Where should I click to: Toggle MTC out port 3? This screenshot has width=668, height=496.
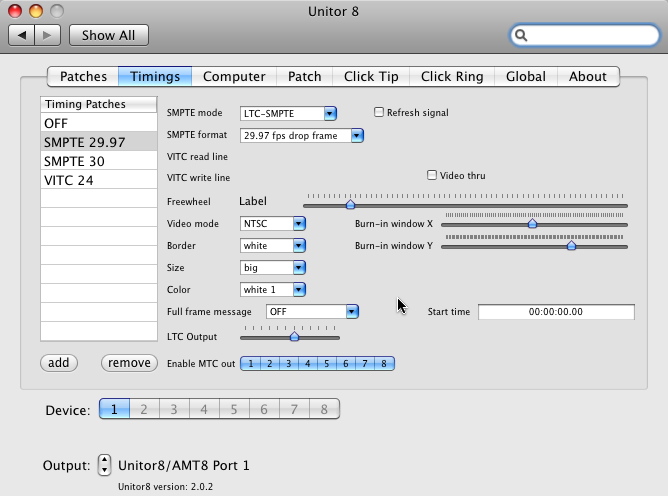288,363
